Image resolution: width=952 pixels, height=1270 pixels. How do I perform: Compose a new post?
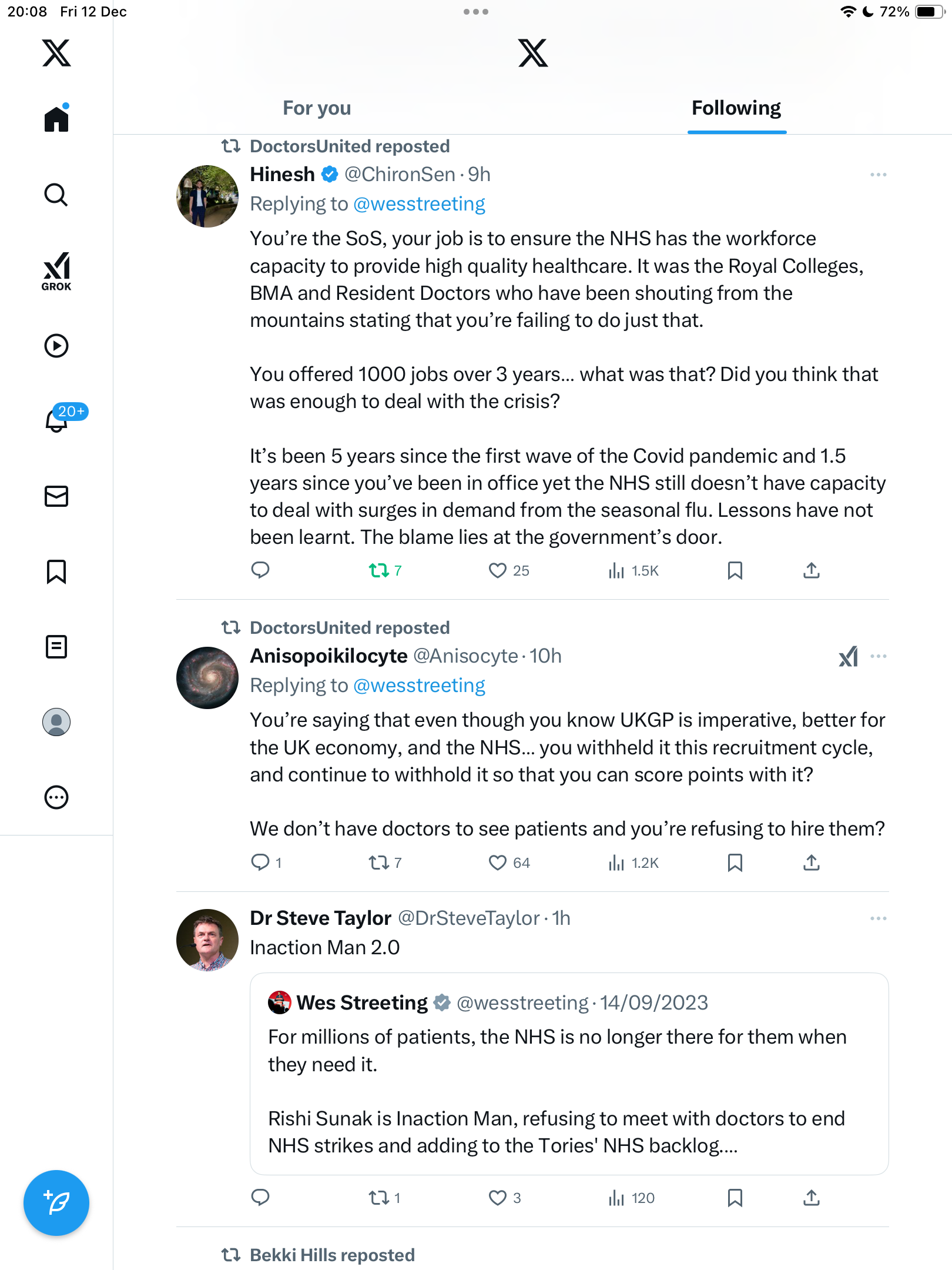(56, 1203)
